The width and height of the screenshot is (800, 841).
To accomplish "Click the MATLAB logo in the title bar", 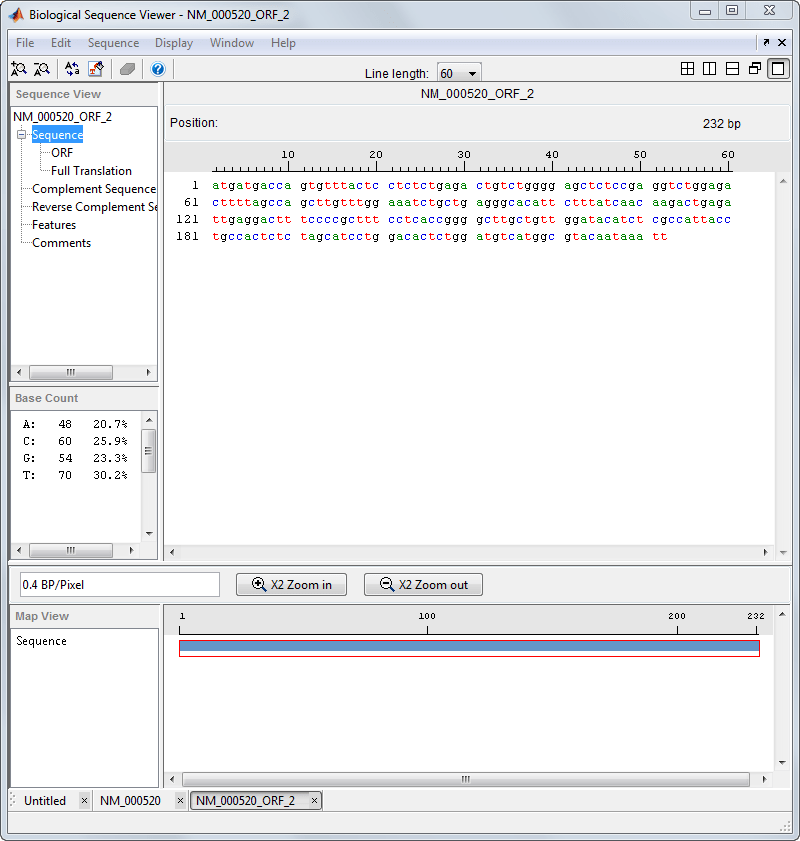I will click(x=17, y=15).
